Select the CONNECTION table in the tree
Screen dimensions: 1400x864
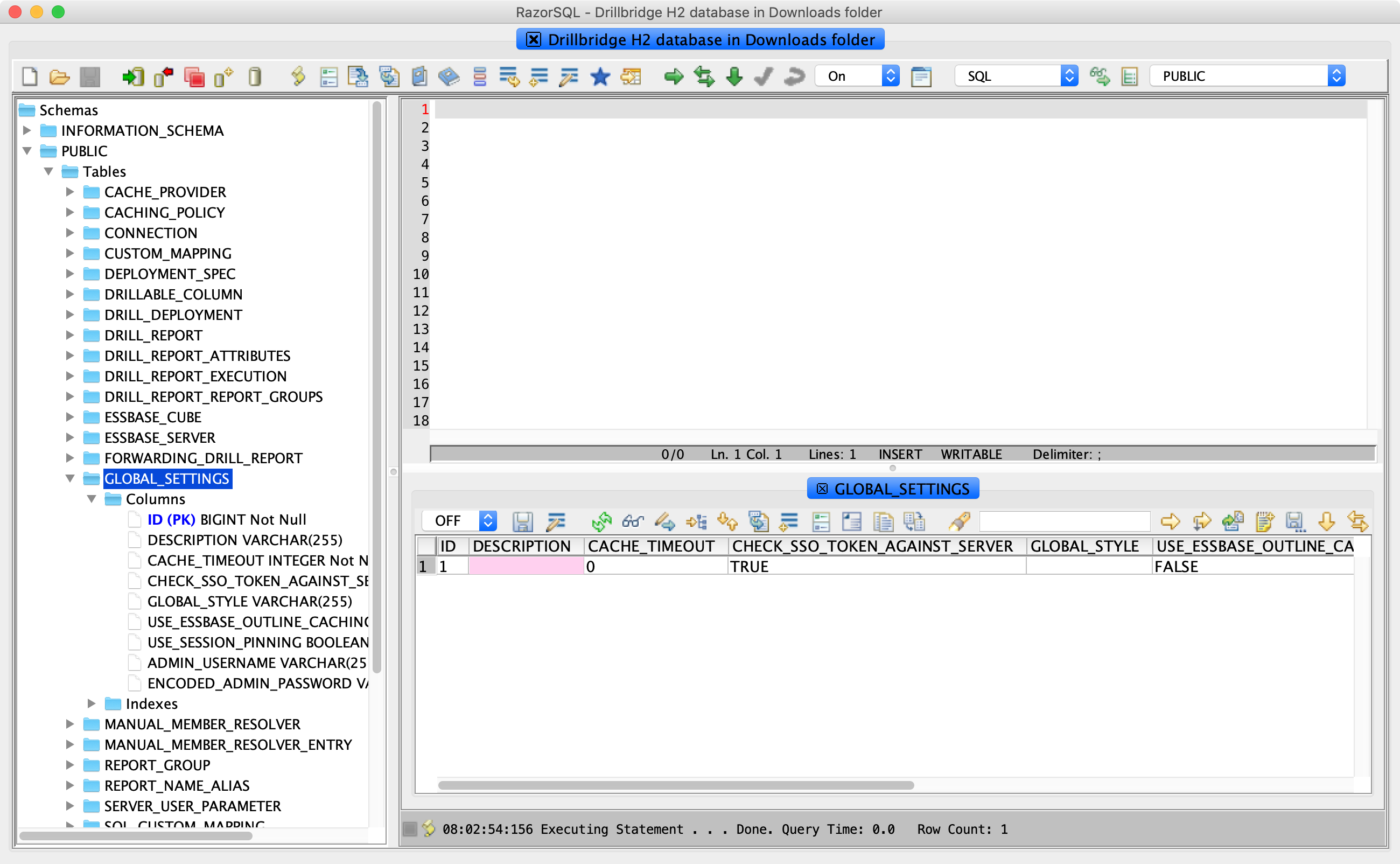pos(151,233)
